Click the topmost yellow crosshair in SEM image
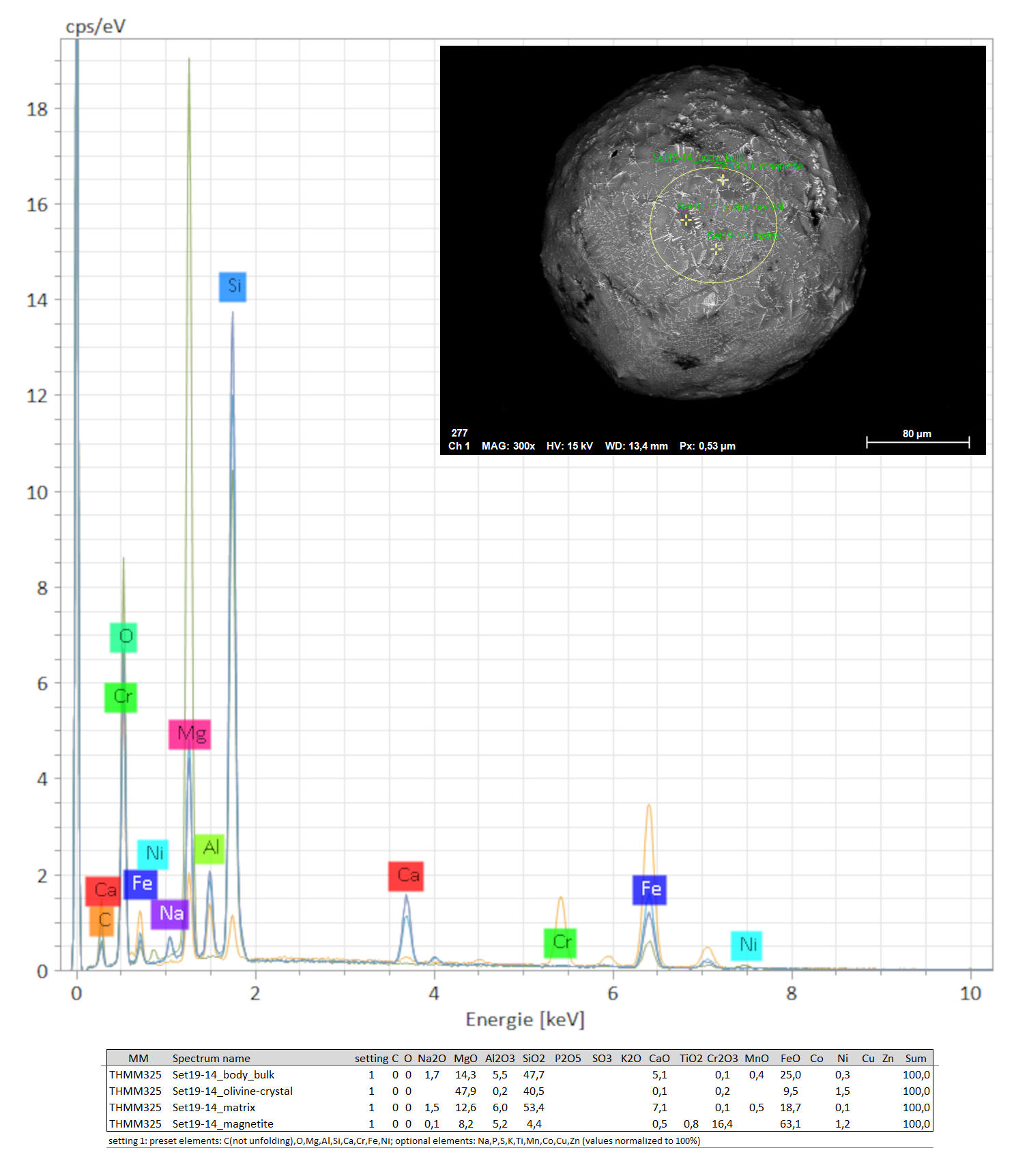 click(723, 180)
